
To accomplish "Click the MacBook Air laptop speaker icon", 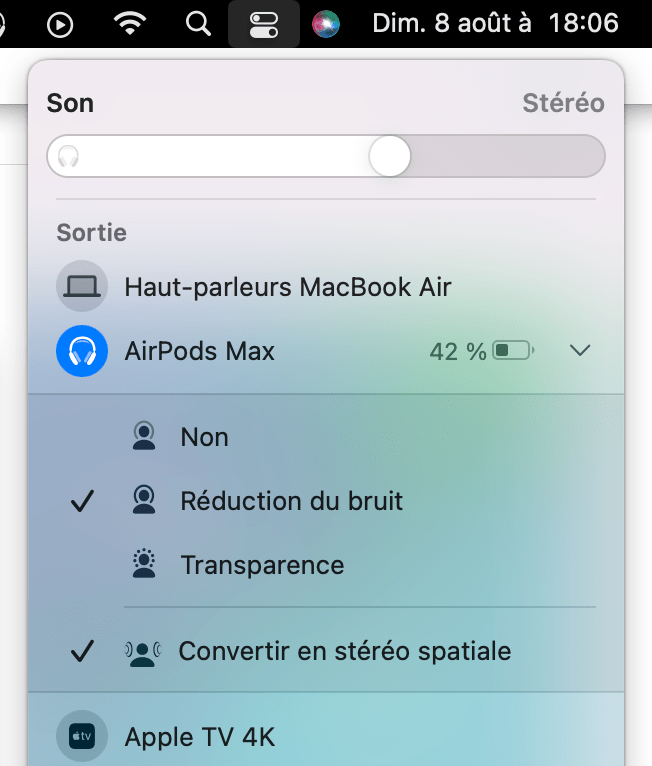I will [82, 288].
